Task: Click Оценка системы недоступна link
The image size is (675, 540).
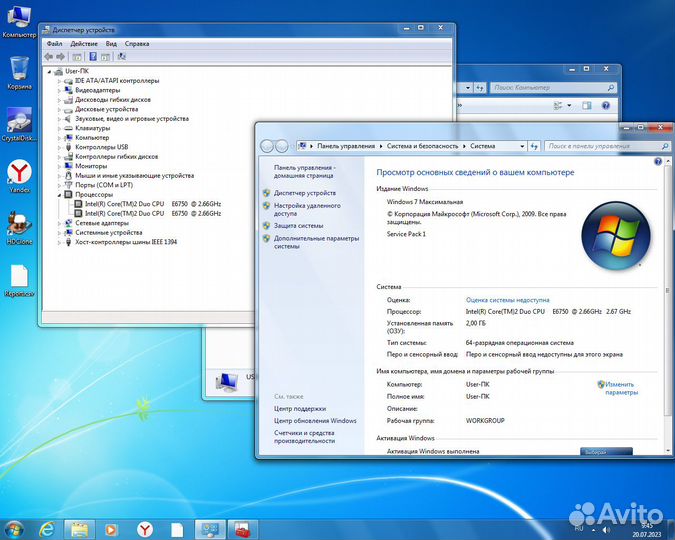Action: 507,300
